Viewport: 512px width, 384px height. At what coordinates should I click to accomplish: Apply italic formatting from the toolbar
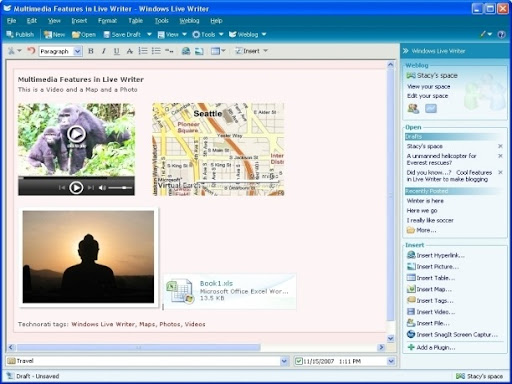pyautogui.click(x=104, y=51)
